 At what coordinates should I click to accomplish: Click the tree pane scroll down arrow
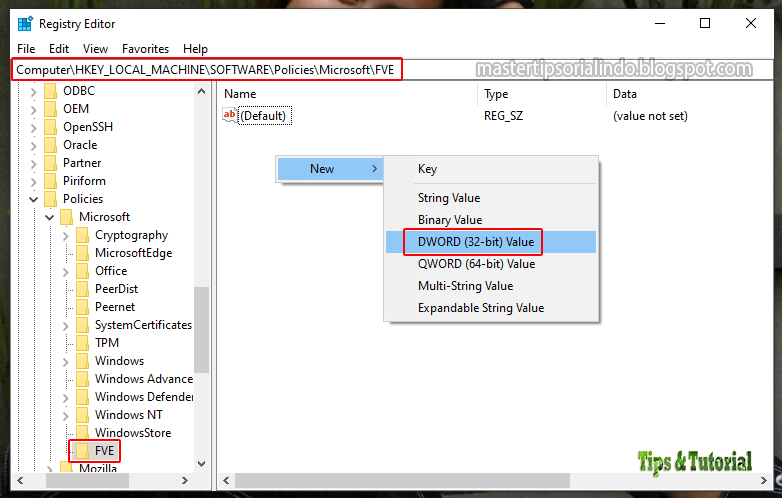point(201,464)
